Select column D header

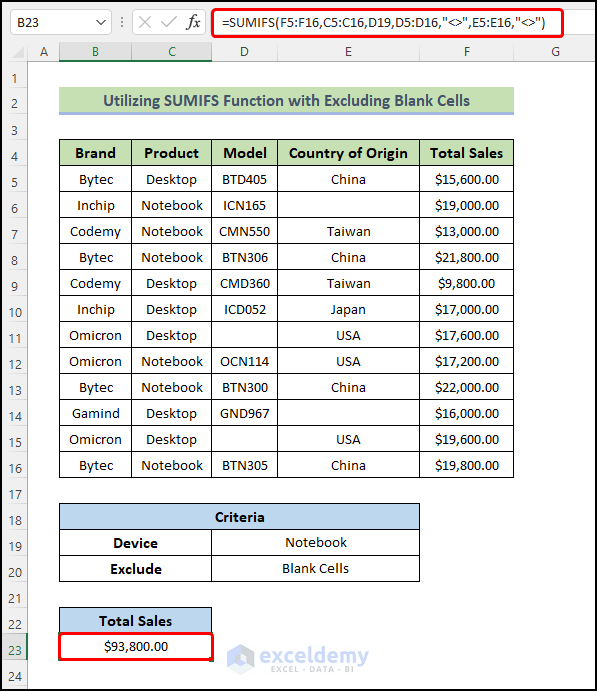(245, 52)
